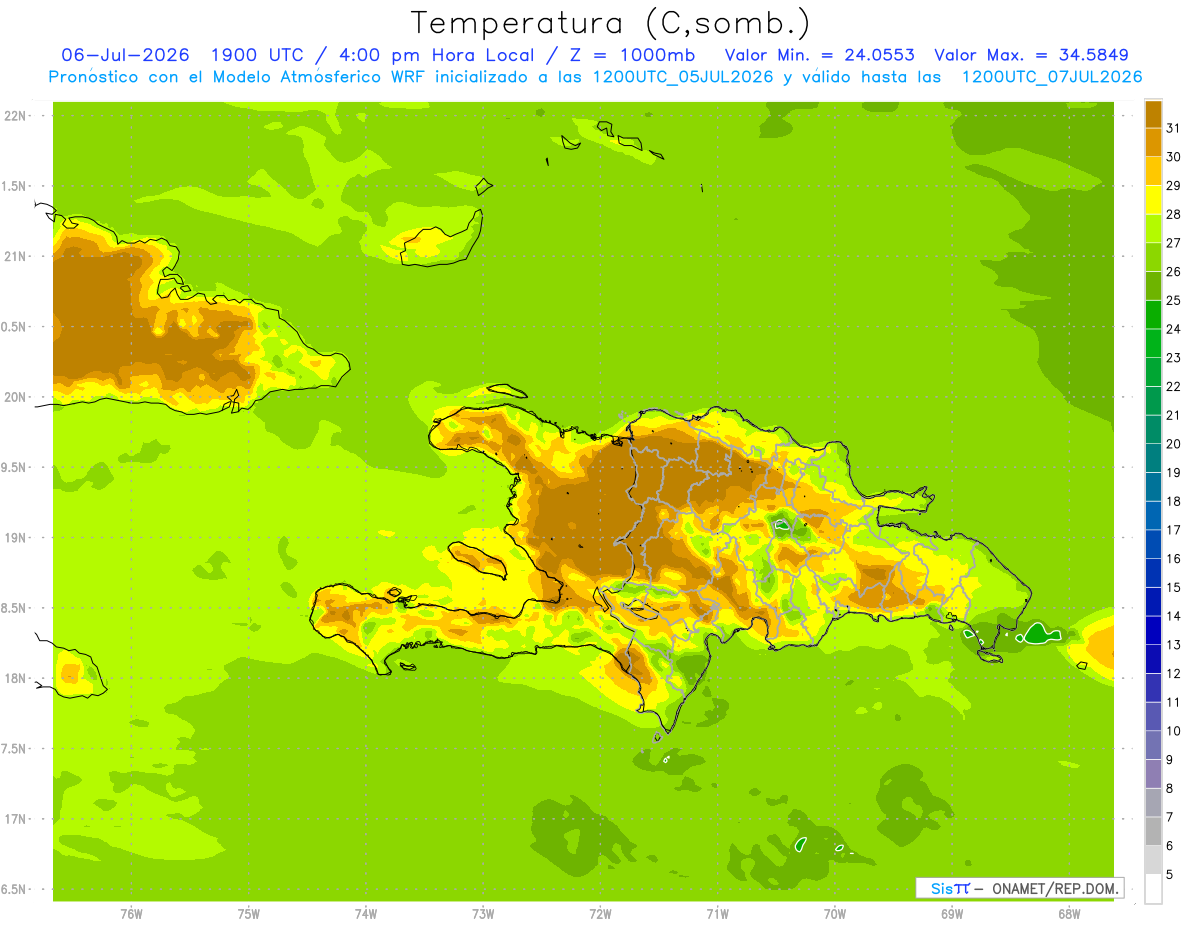Click the date text "06-Jul-2026"

pyautogui.click(x=127, y=55)
